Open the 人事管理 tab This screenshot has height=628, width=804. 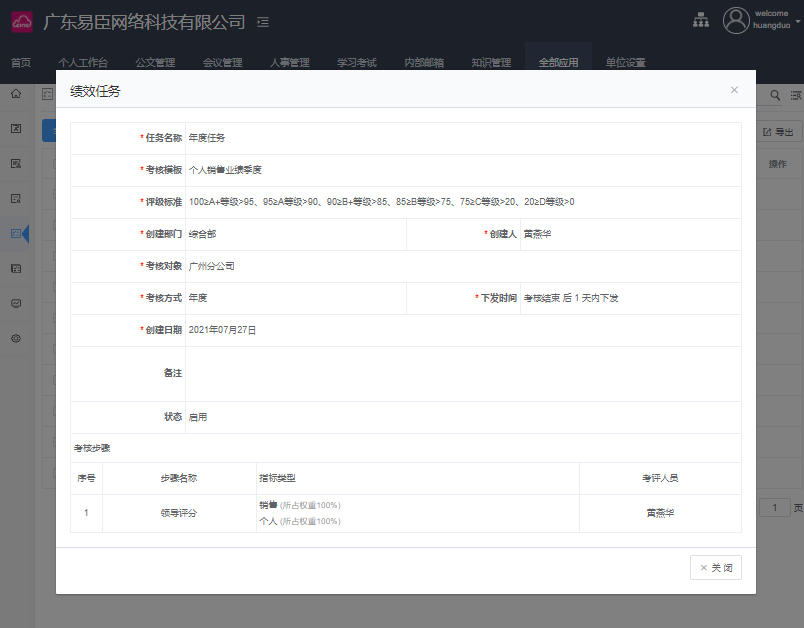[290, 63]
